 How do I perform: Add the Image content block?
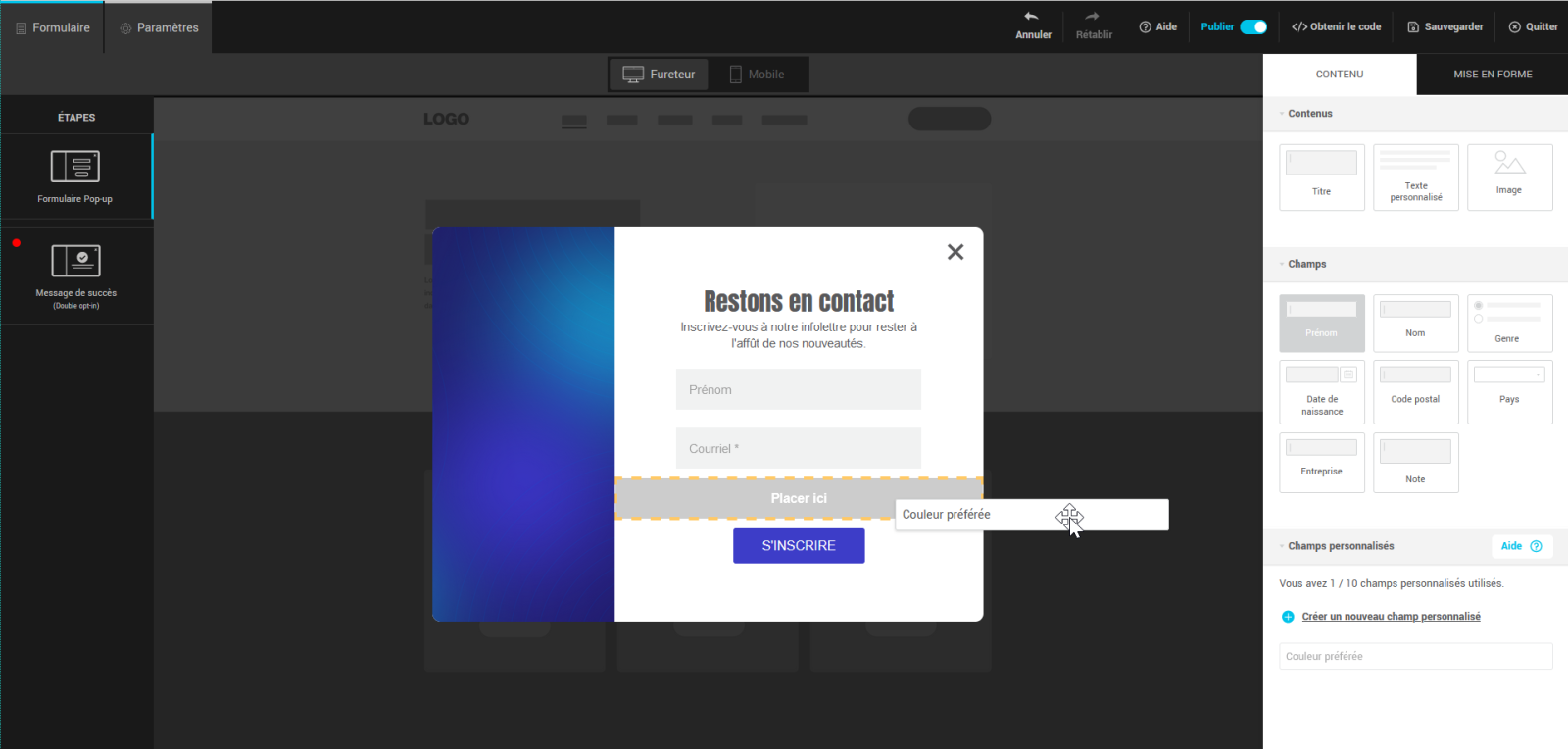[x=1509, y=177]
